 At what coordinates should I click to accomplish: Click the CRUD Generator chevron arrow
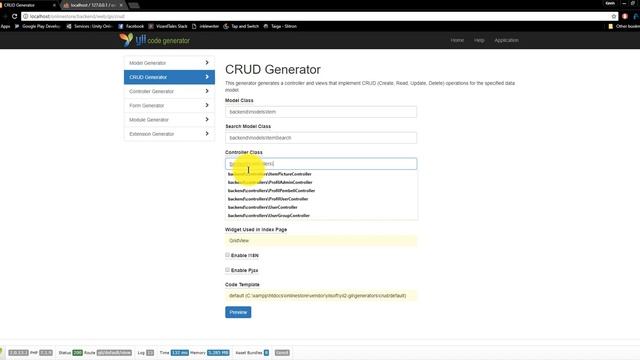tap(207, 77)
